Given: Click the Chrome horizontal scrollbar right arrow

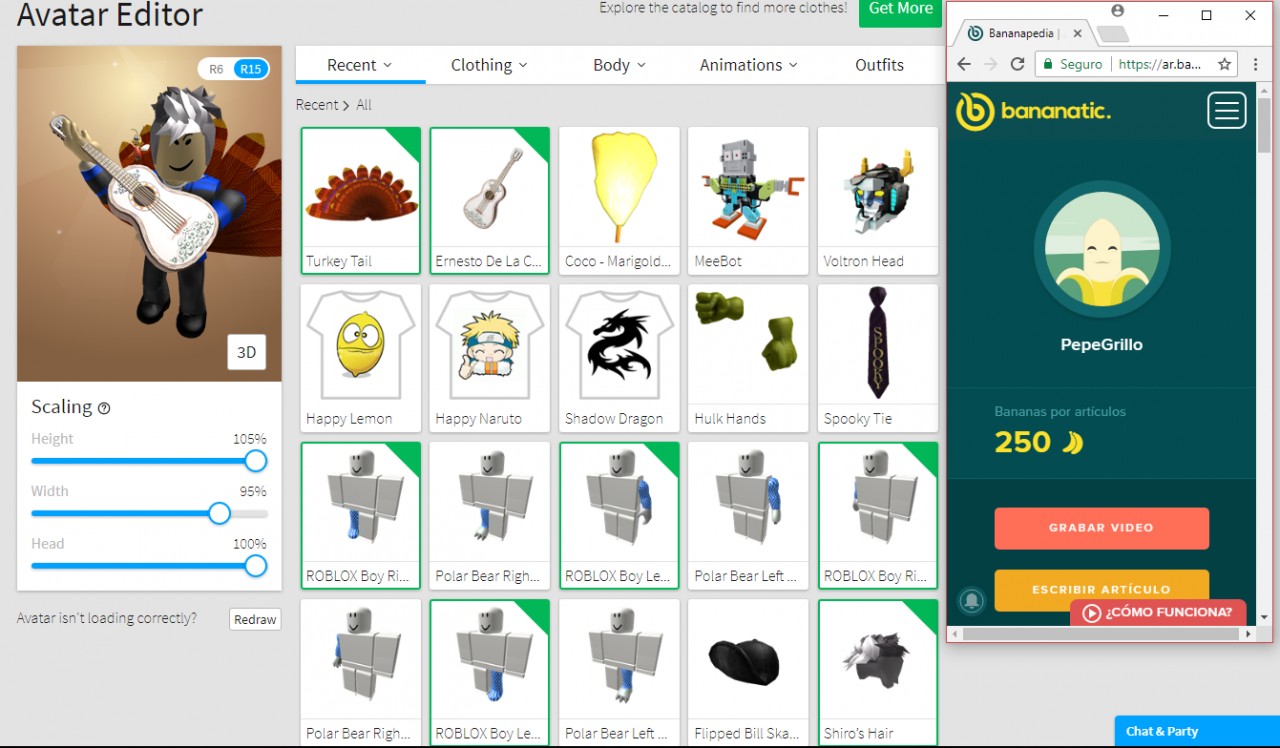Looking at the screenshot, I should pyautogui.click(x=1248, y=634).
